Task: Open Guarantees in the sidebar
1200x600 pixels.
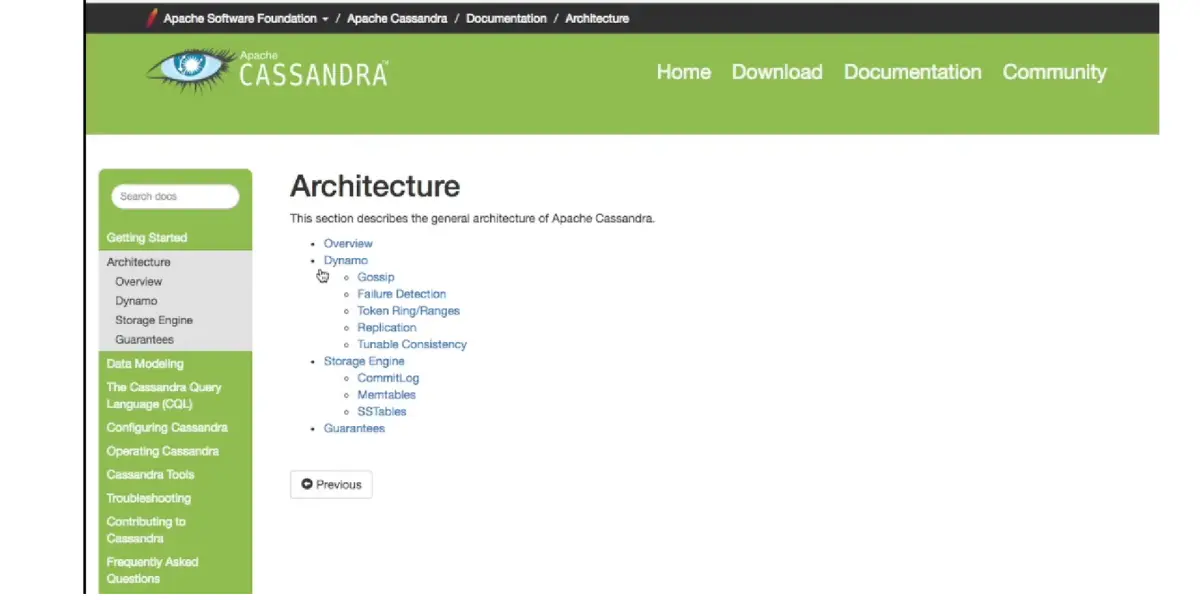Action: point(144,340)
